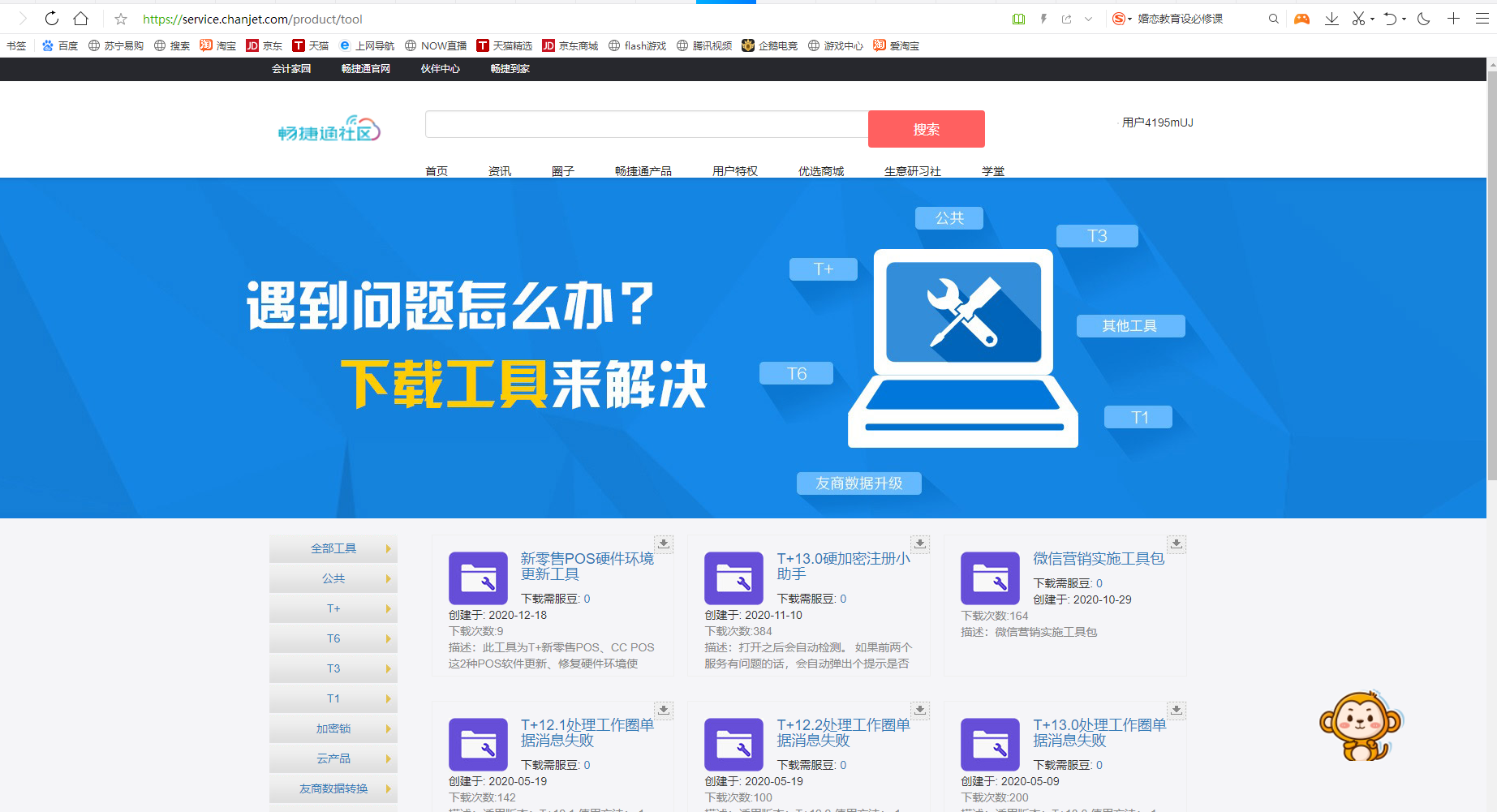Screen dimensions: 1497x812
Task: Expand the undo closed tab dropdown arrow
Action: coord(1404,19)
